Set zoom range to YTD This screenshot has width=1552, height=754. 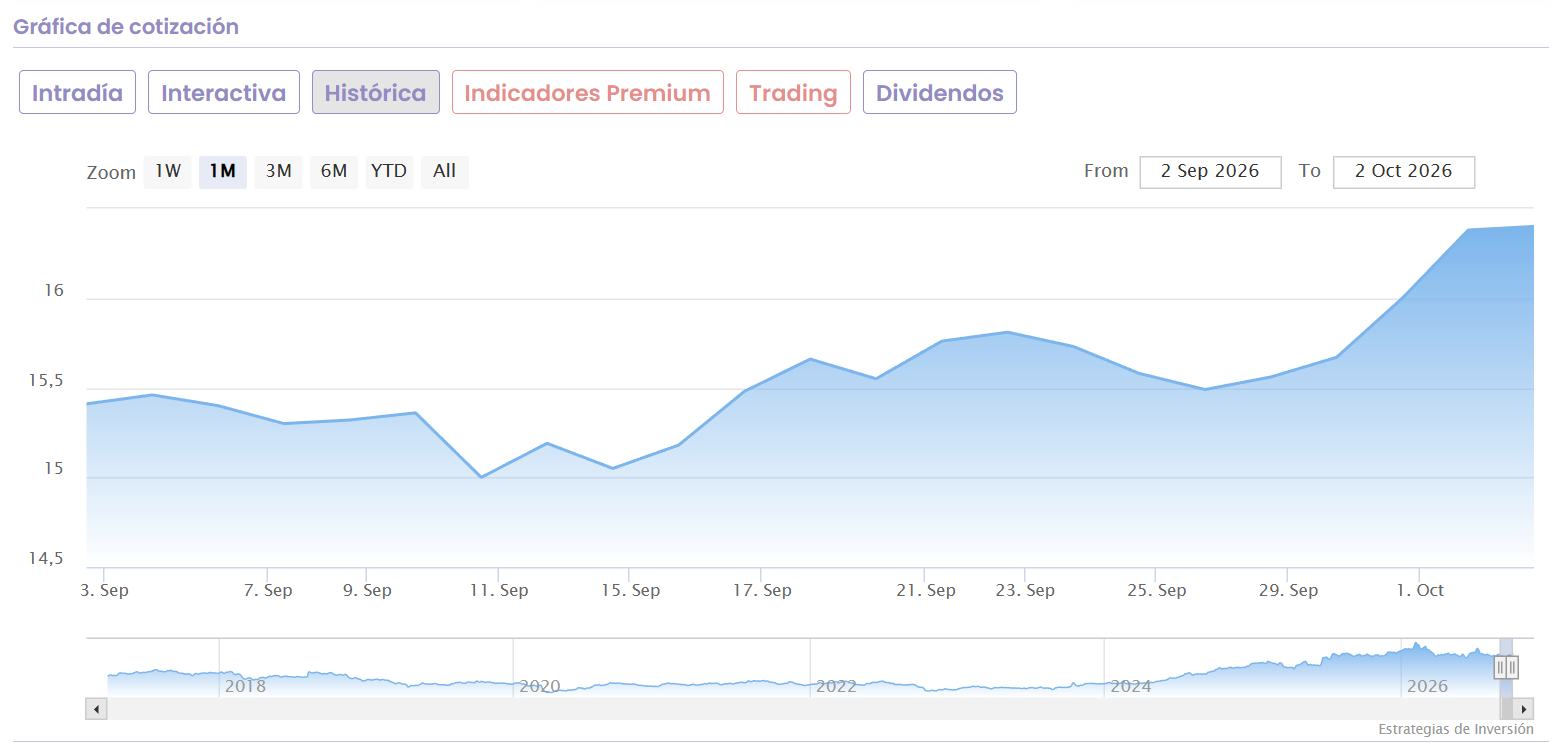(389, 171)
